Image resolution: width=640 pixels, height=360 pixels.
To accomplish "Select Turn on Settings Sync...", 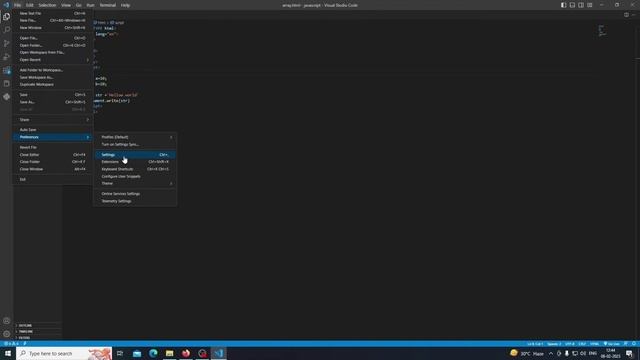I will 136,144.
